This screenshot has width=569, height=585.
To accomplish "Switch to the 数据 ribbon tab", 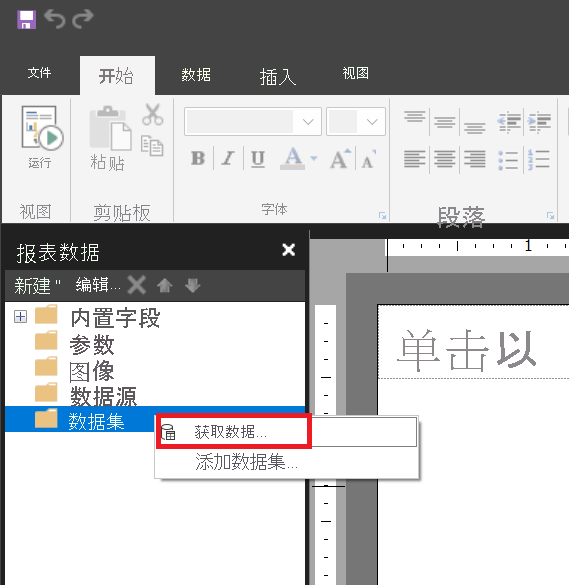I will pyautogui.click(x=196, y=75).
